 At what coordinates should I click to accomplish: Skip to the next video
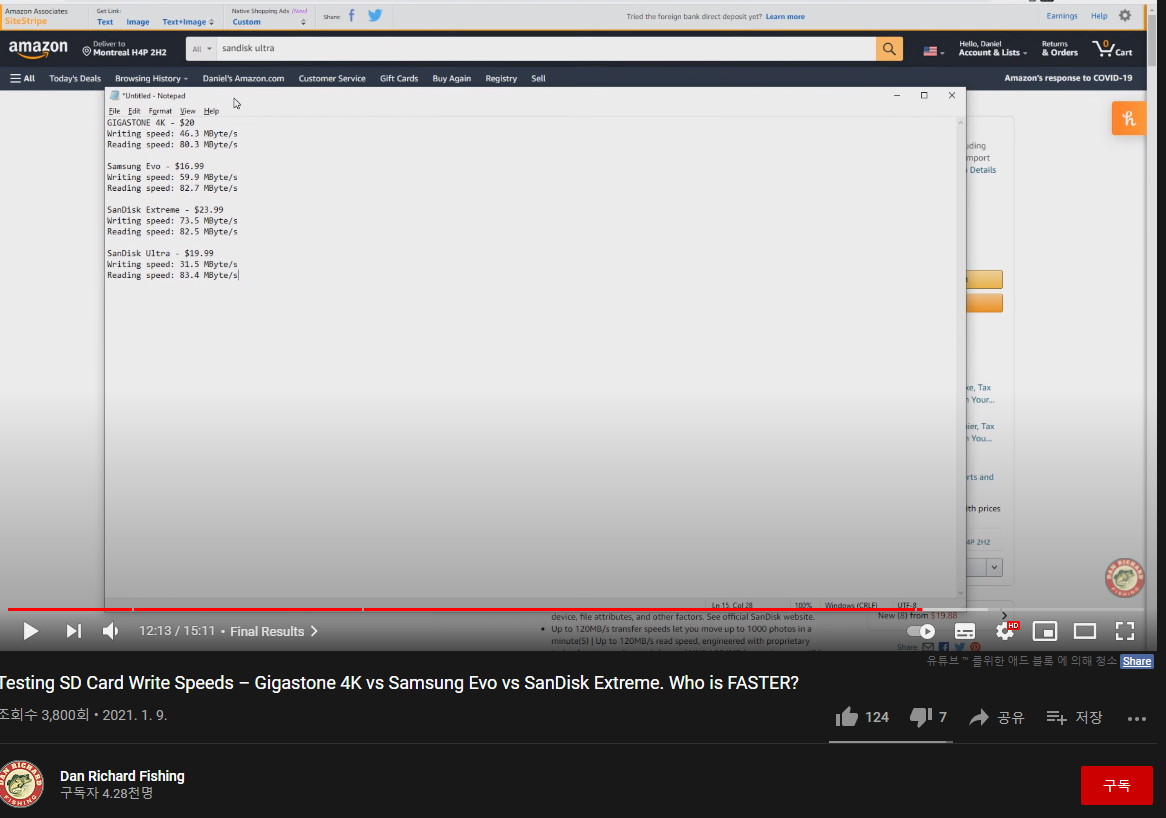point(73,631)
